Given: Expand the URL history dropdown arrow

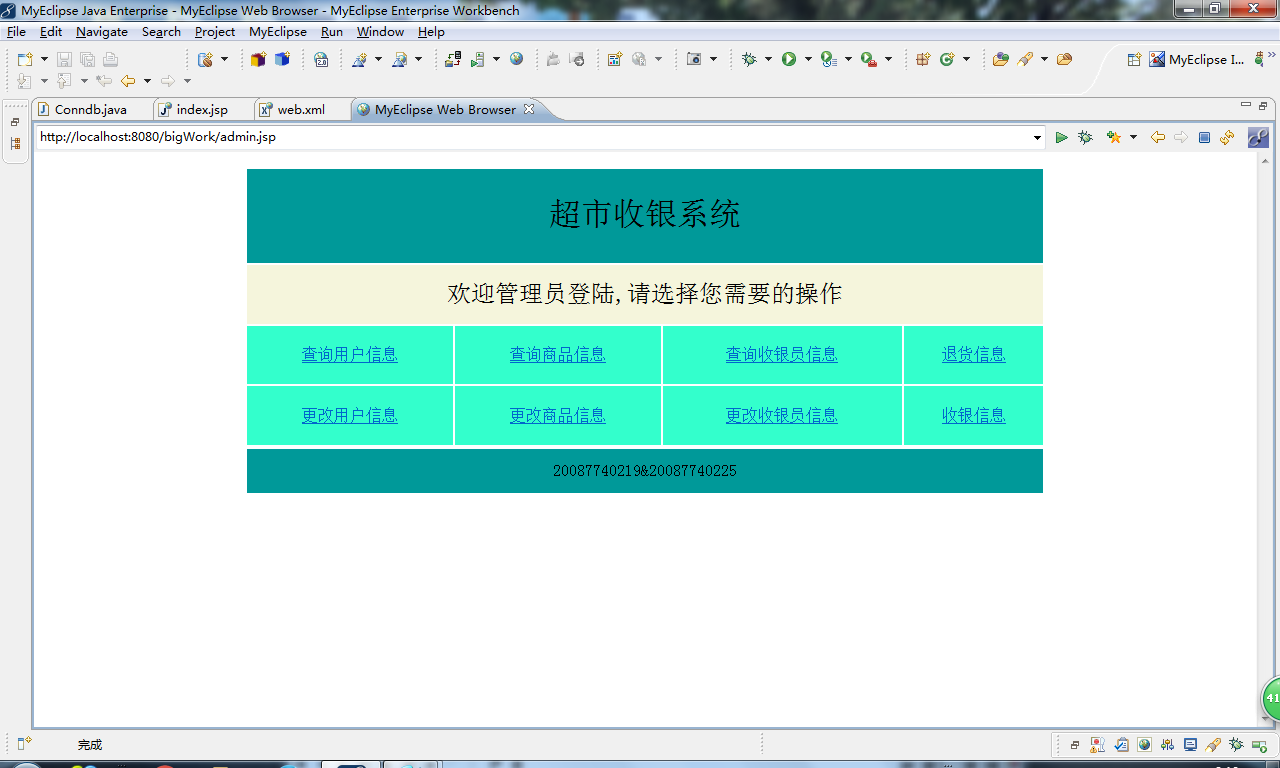Looking at the screenshot, I should tap(1038, 138).
